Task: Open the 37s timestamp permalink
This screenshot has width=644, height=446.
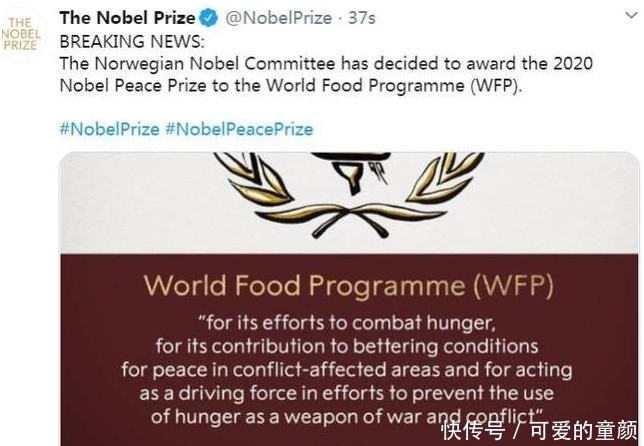Action: pyautogui.click(x=362, y=18)
